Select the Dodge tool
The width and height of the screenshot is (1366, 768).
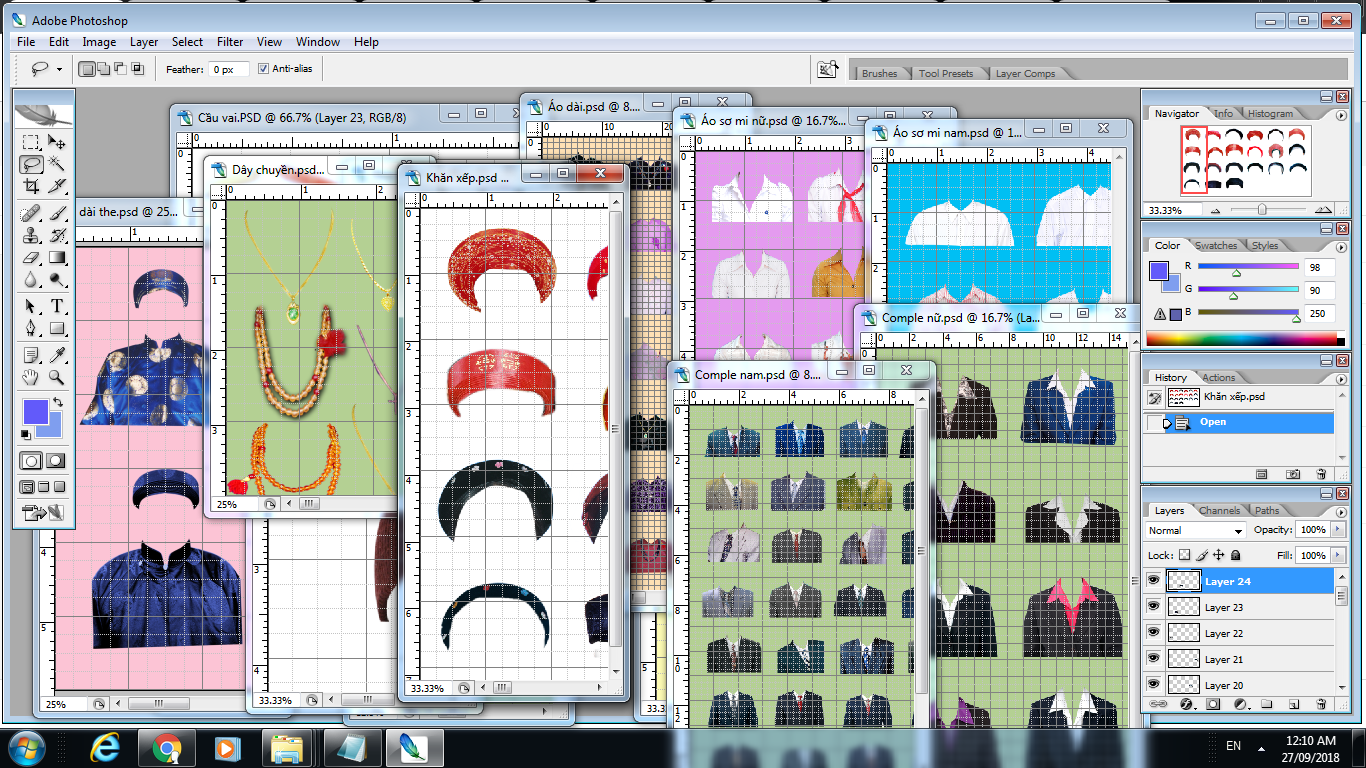coord(57,279)
